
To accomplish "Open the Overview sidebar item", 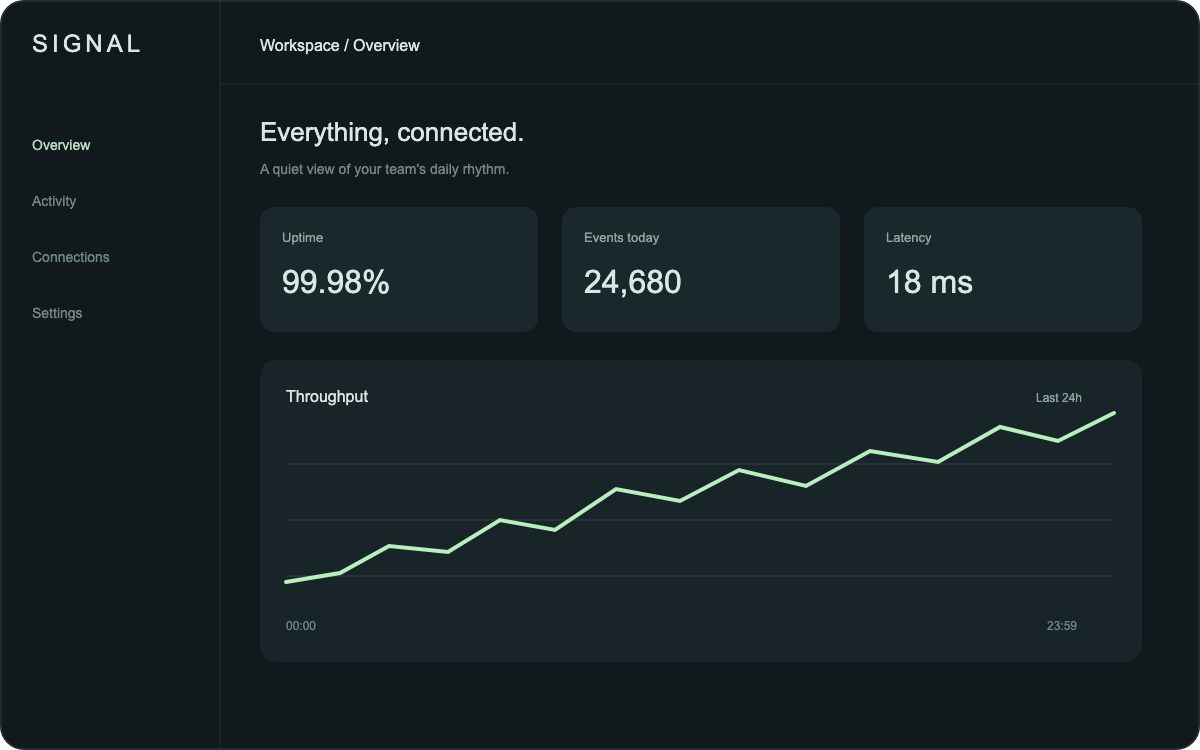I will click(x=61, y=145).
